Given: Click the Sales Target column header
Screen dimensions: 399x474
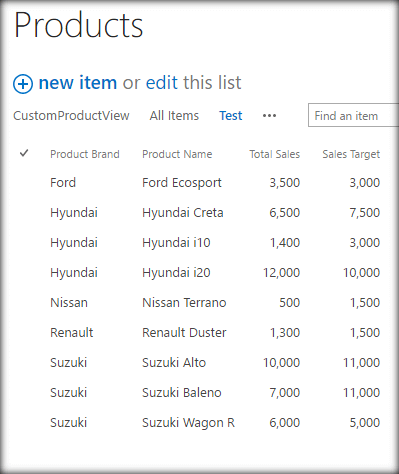Looking at the screenshot, I should 351,154.
